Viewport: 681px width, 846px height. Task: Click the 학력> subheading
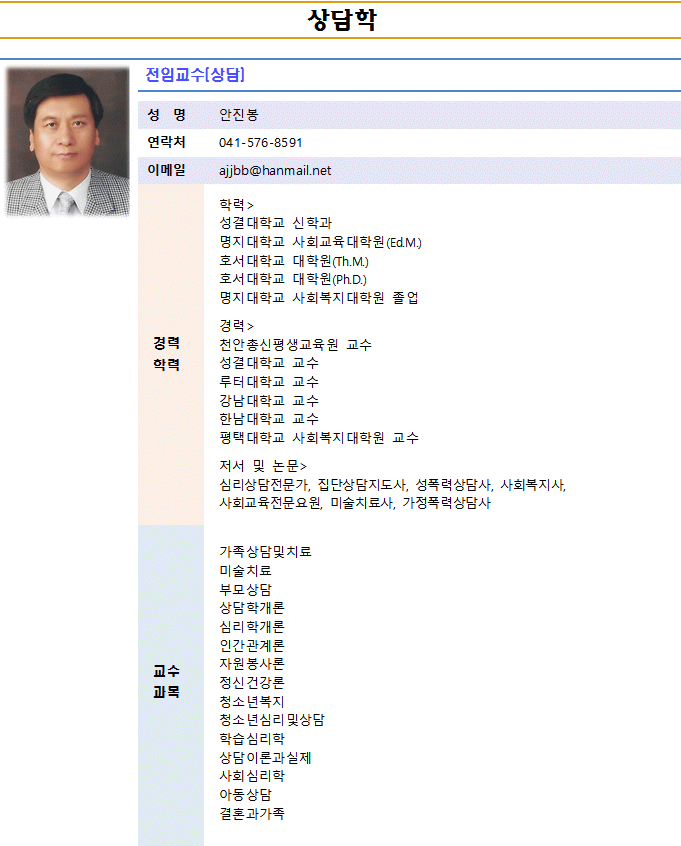pos(236,204)
